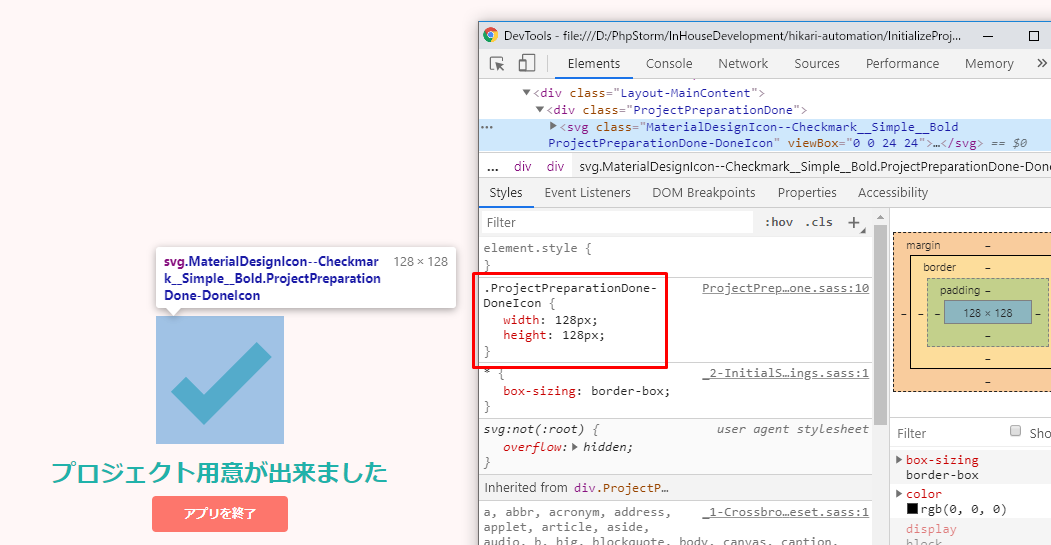
Task: Open the Memory tab
Action: point(989,64)
